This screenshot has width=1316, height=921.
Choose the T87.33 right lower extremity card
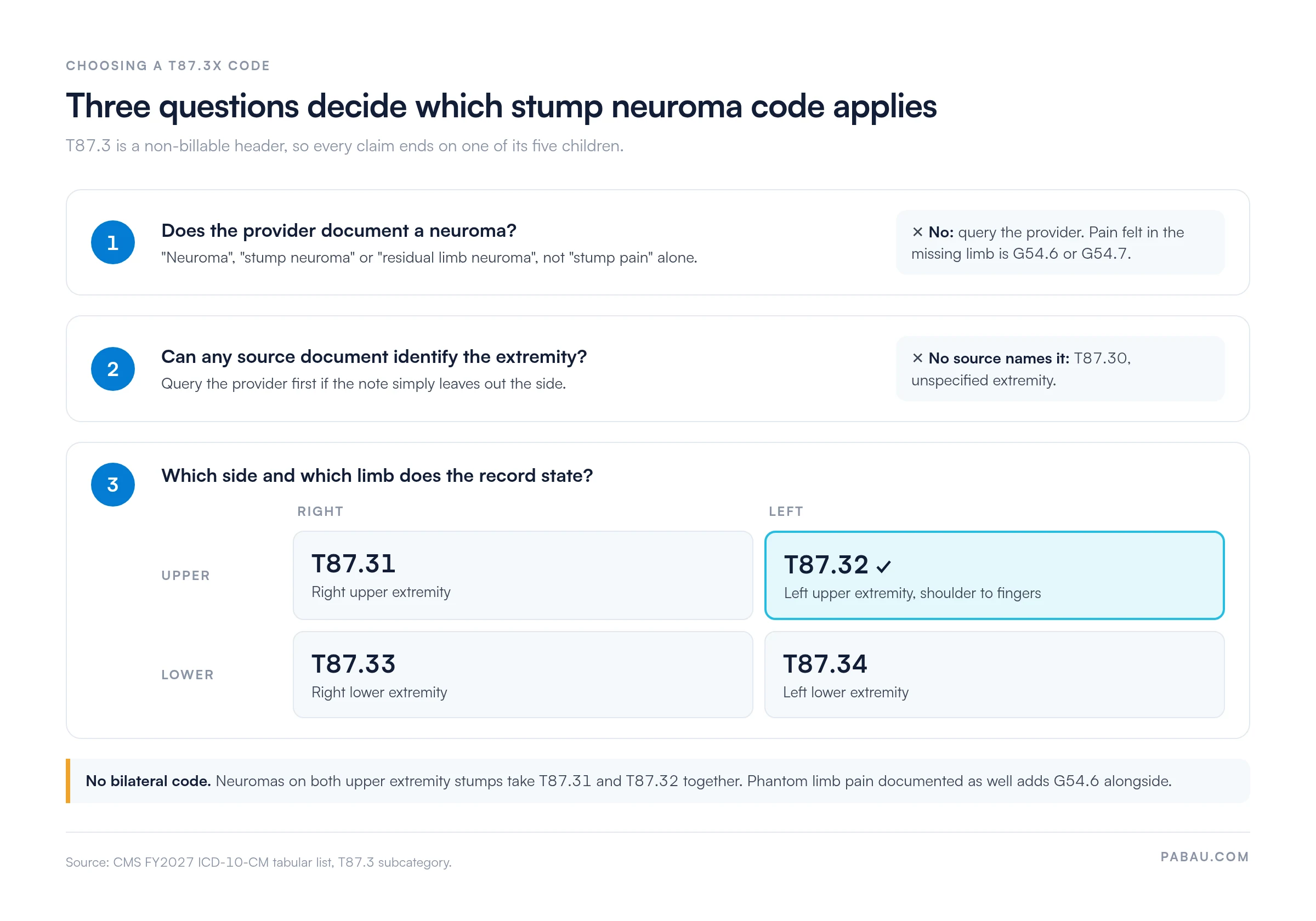(523, 674)
